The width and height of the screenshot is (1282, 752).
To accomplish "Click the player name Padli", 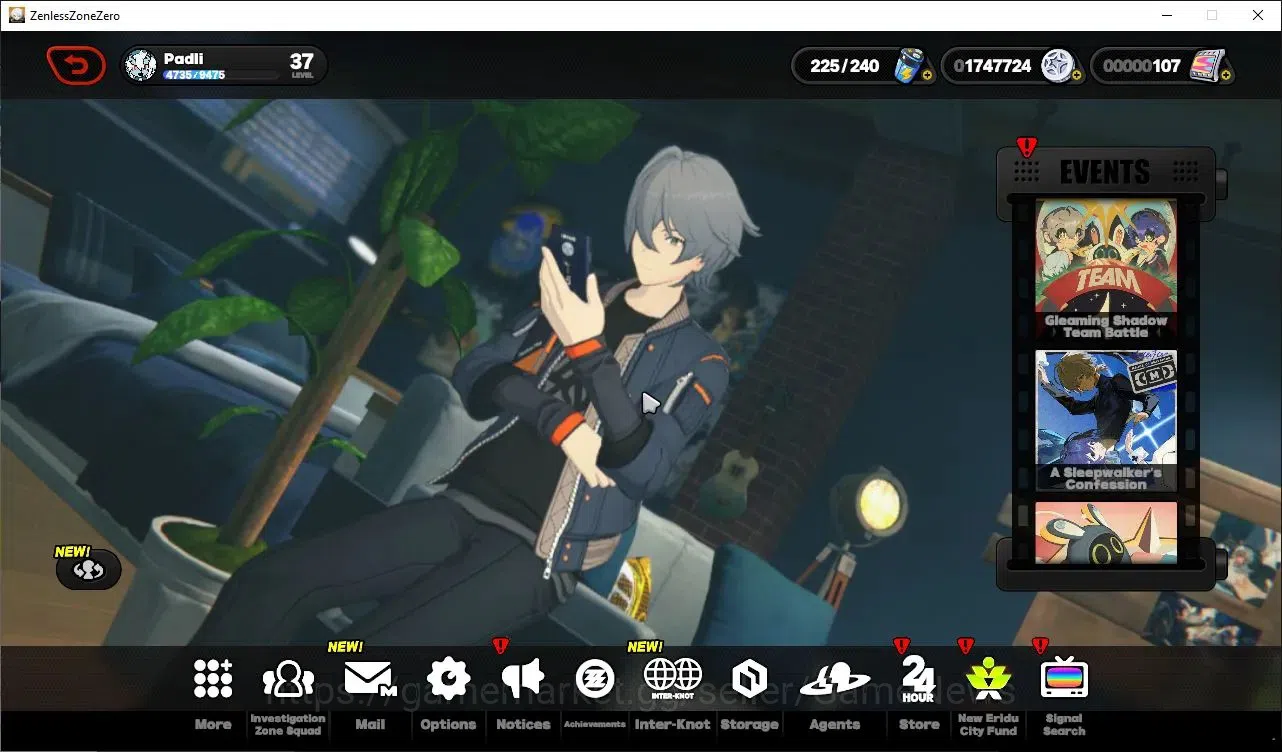I will pyautogui.click(x=183, y=59).
